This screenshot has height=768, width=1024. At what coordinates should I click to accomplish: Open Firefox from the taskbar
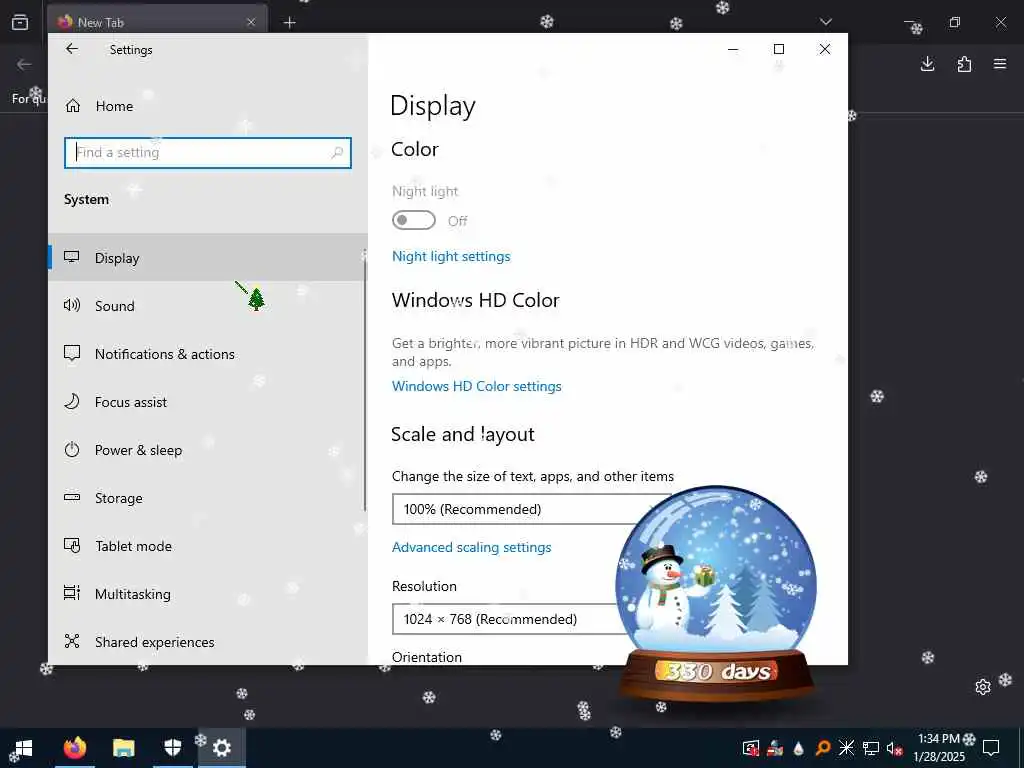coord(74,748)
